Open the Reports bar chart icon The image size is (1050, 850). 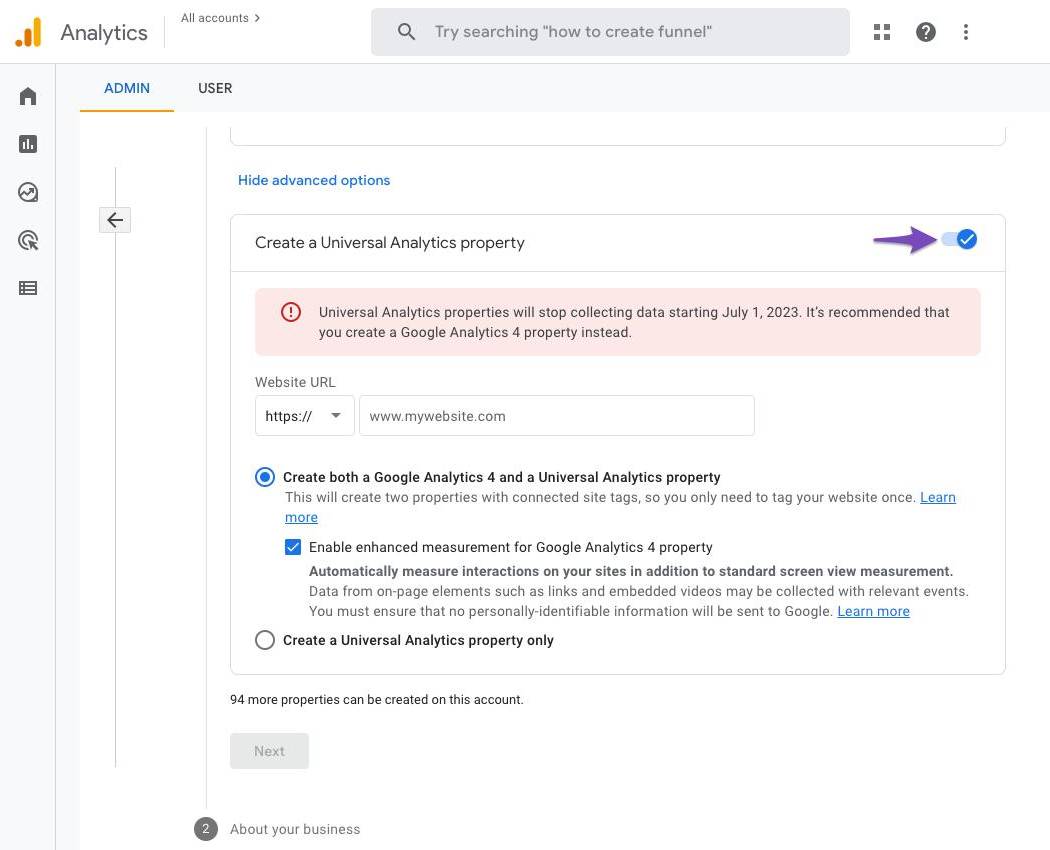coord(28,144)
